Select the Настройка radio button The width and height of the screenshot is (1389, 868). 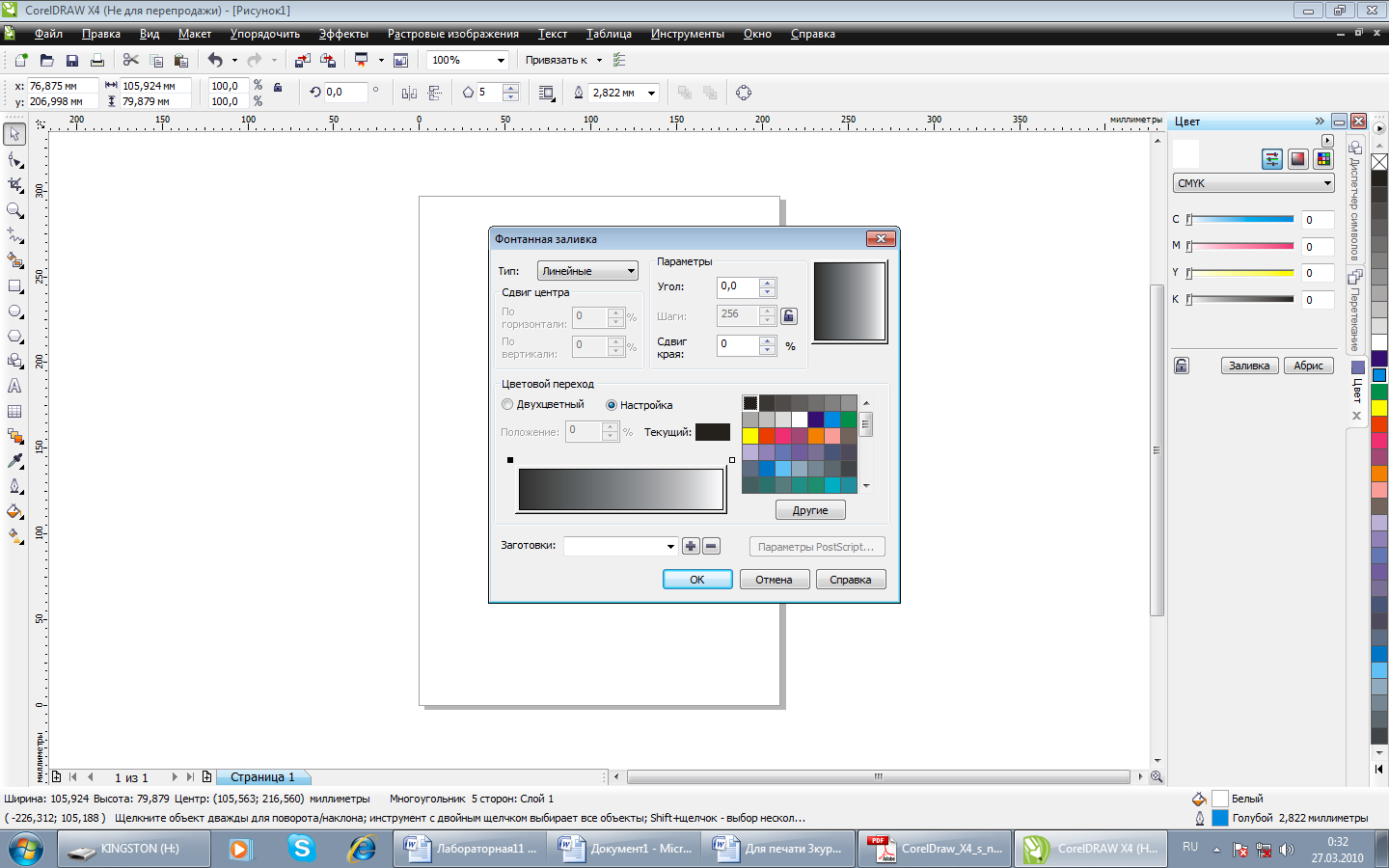(x=611, y=405)
